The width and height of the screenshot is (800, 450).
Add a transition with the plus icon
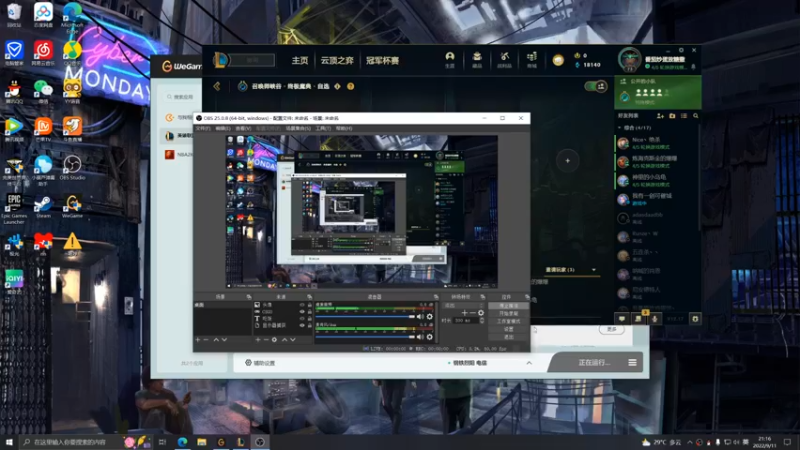coord(464,313)
